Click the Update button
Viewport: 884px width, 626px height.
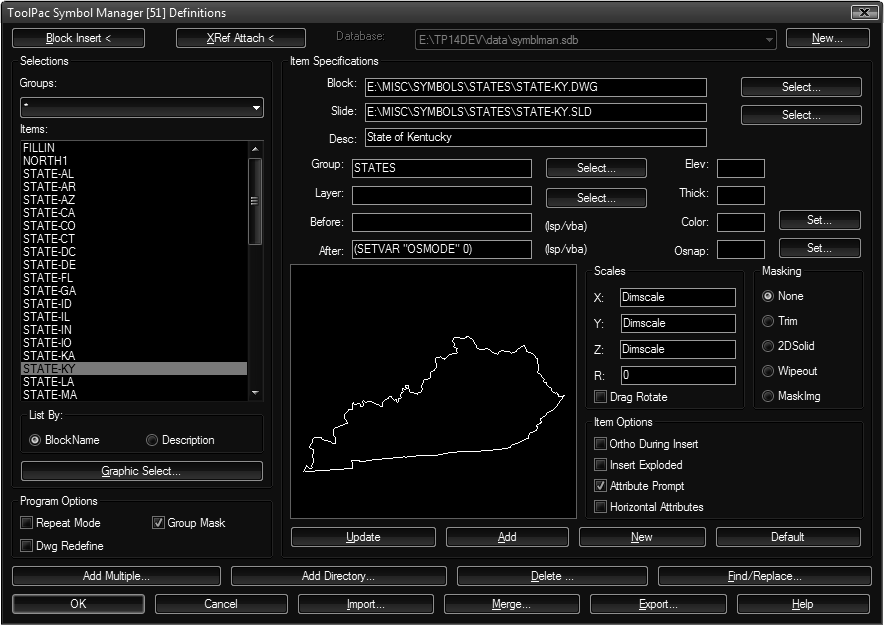coord(364,537)
